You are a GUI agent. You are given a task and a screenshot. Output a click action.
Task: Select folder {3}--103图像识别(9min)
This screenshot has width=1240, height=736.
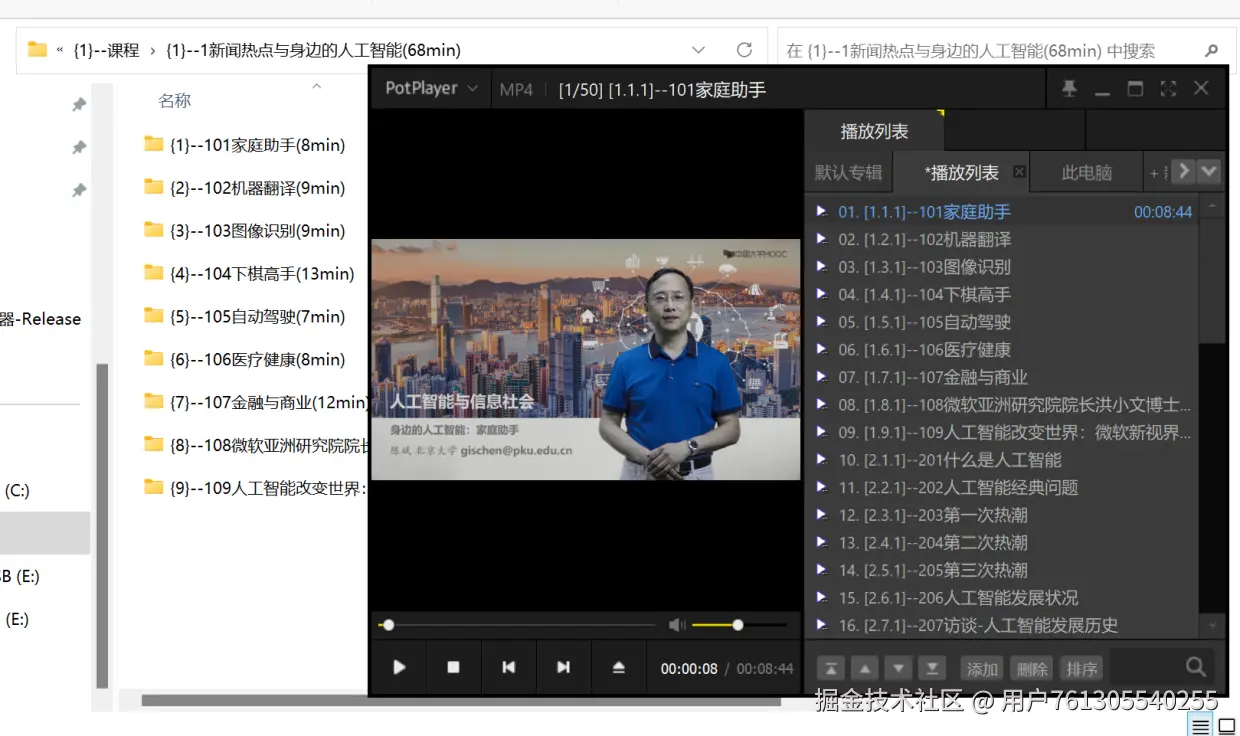pyautogui.click(x=245, y=231)
